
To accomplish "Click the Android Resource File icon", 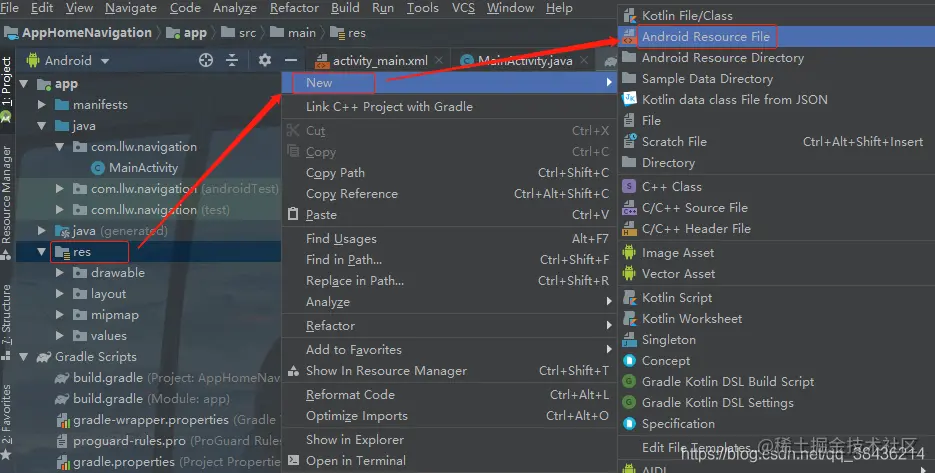I will coord(629,37).
